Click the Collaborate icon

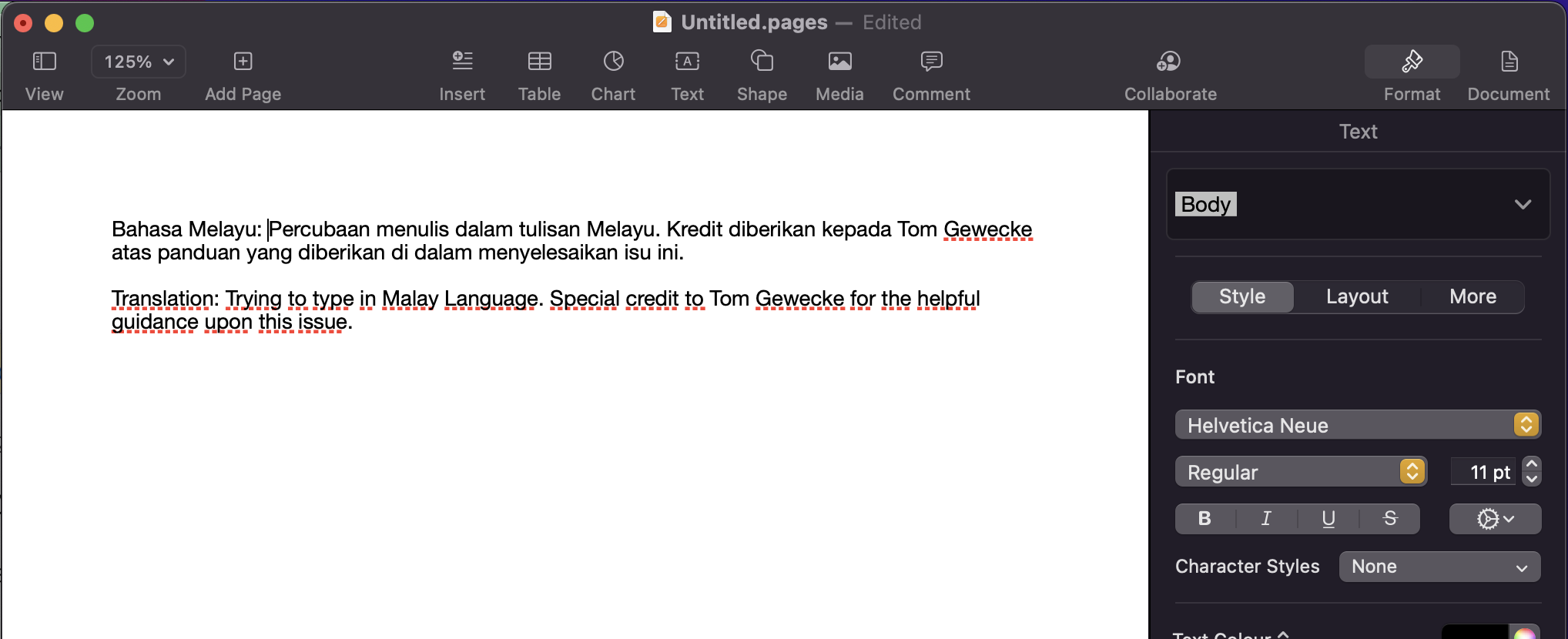(x=1169, y=61)
